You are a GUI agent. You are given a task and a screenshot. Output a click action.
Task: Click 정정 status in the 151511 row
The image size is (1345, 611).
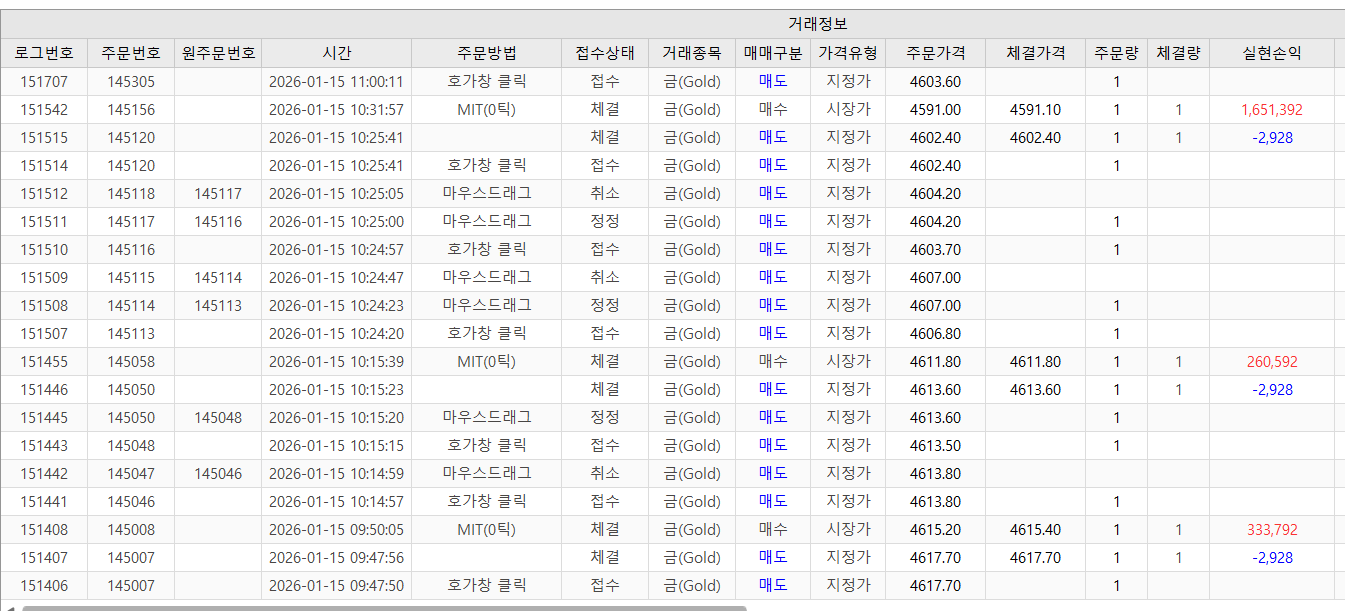coord(605,222)
